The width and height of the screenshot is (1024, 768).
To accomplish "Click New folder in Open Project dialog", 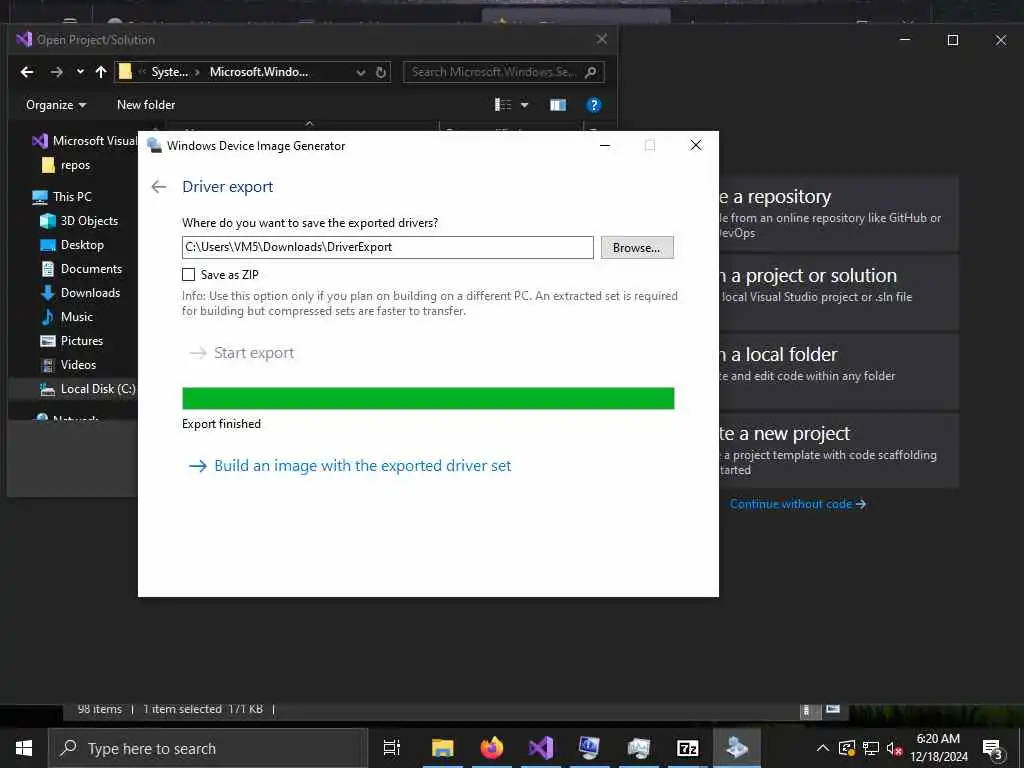I will tap(146, 105).
